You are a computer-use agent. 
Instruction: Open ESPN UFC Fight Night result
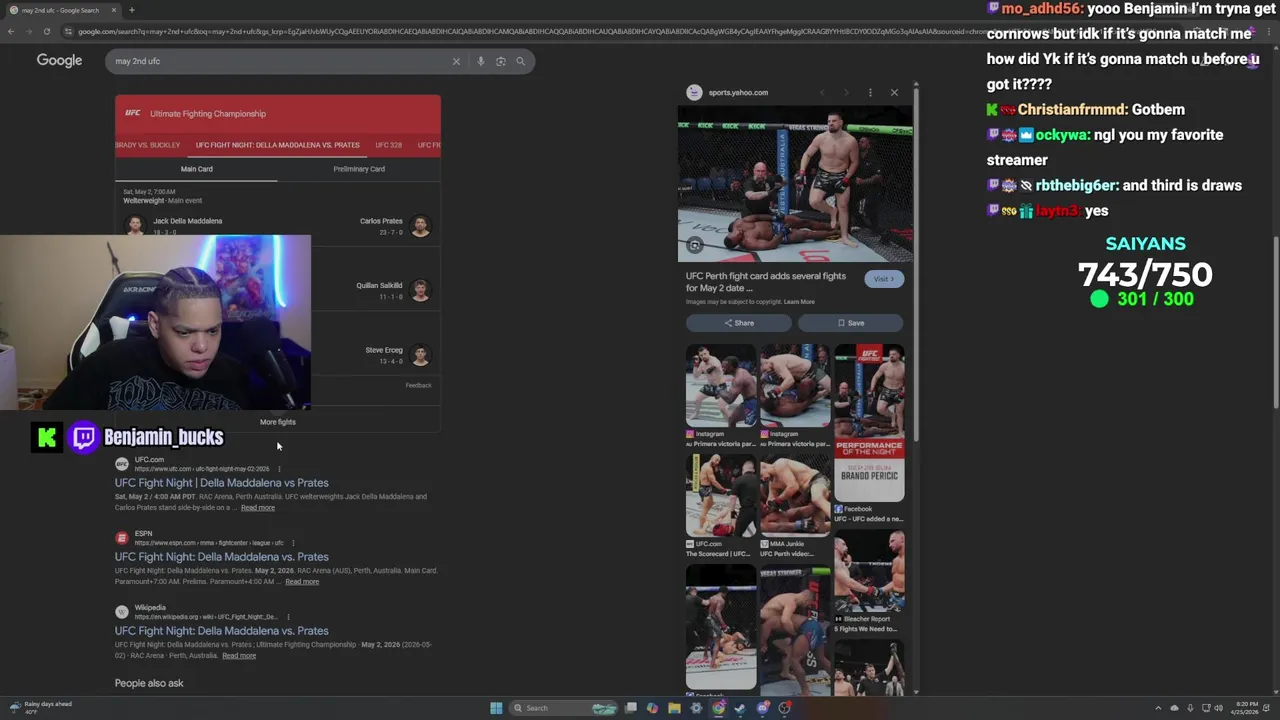pos(221,557)
